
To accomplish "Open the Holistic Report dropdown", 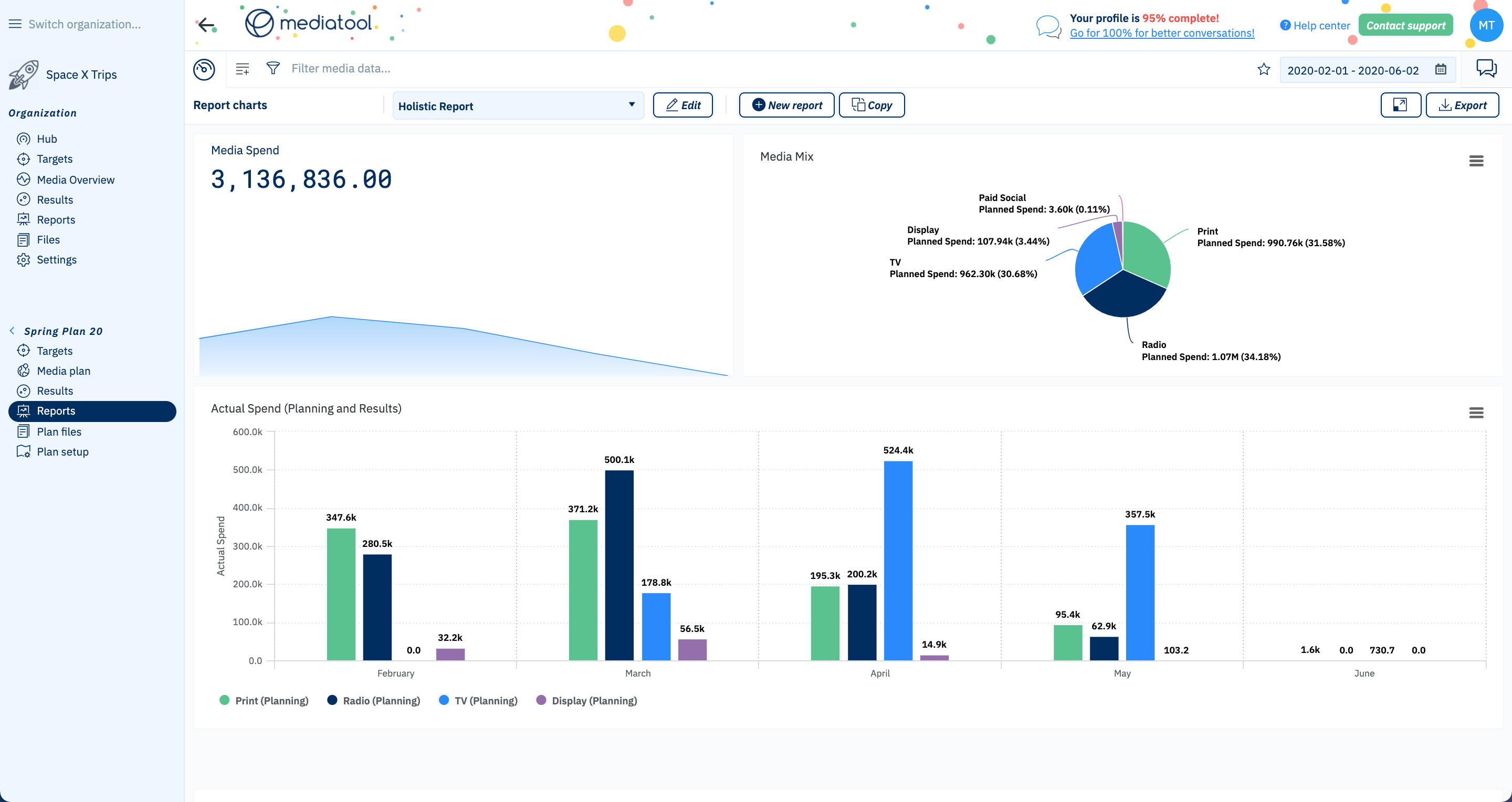I will (518, 105).
